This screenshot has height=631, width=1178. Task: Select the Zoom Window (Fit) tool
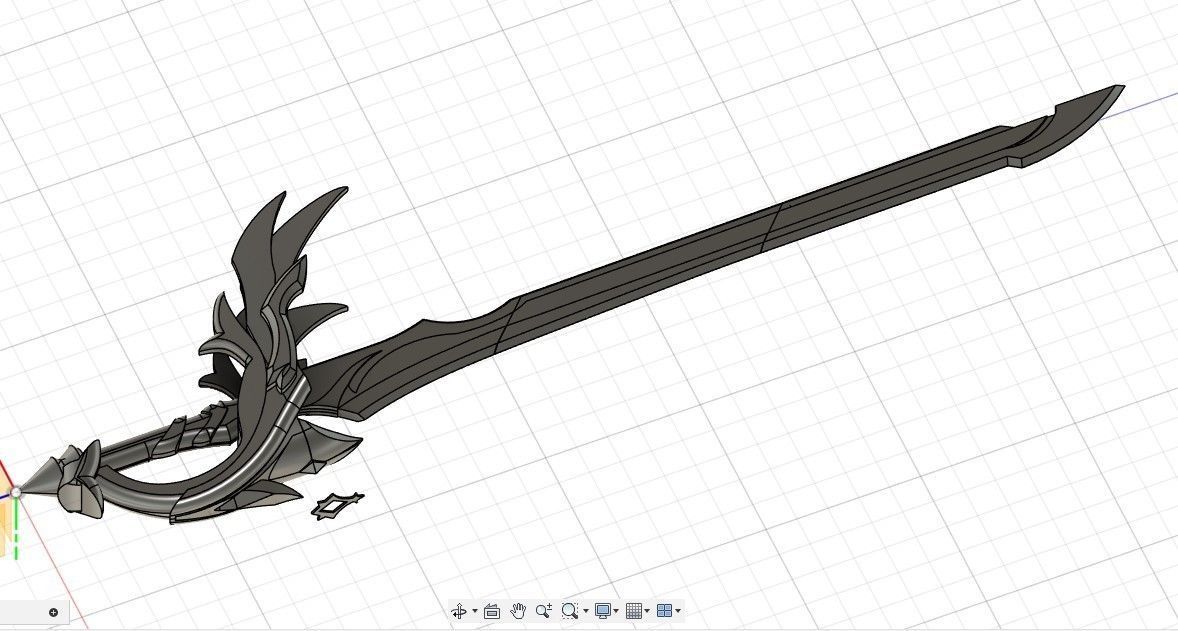pyautogui.click(x=570, y=611)
